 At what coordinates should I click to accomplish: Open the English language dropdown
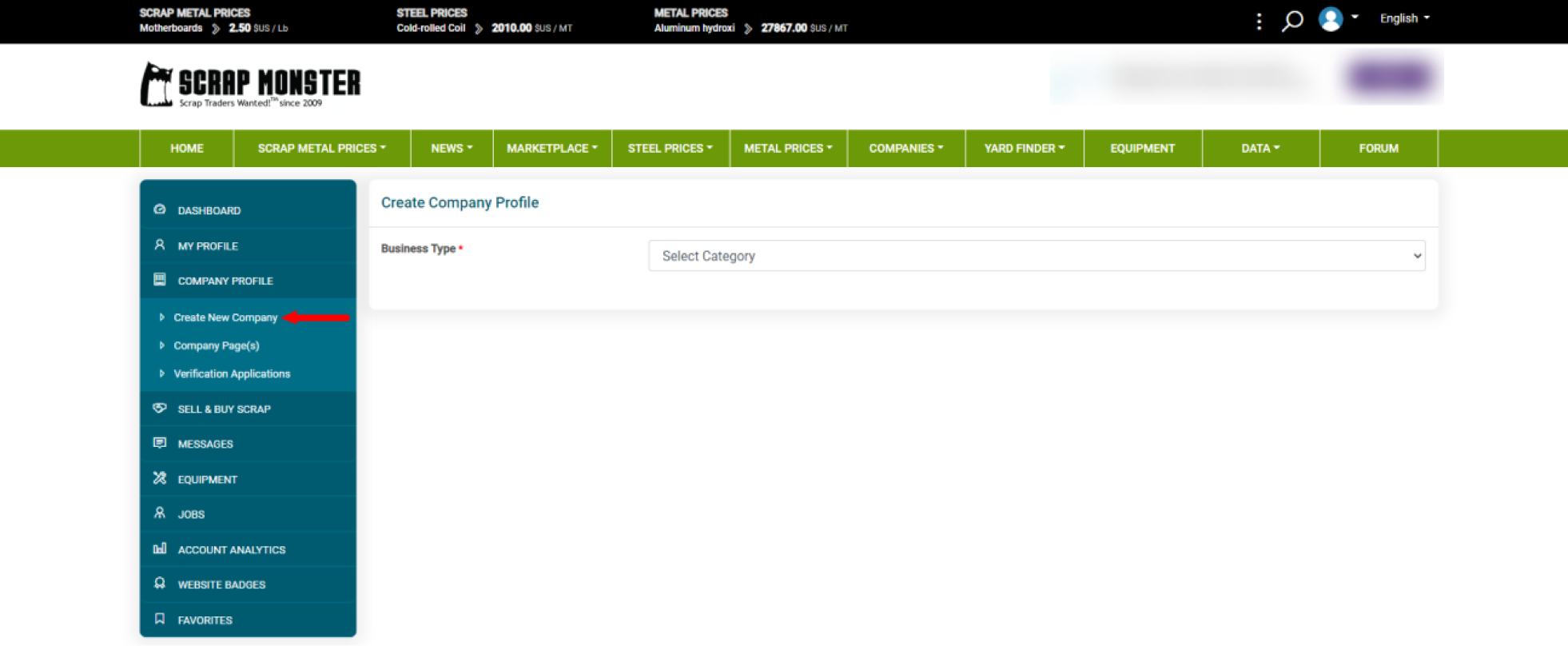(x=1404, y=18)
